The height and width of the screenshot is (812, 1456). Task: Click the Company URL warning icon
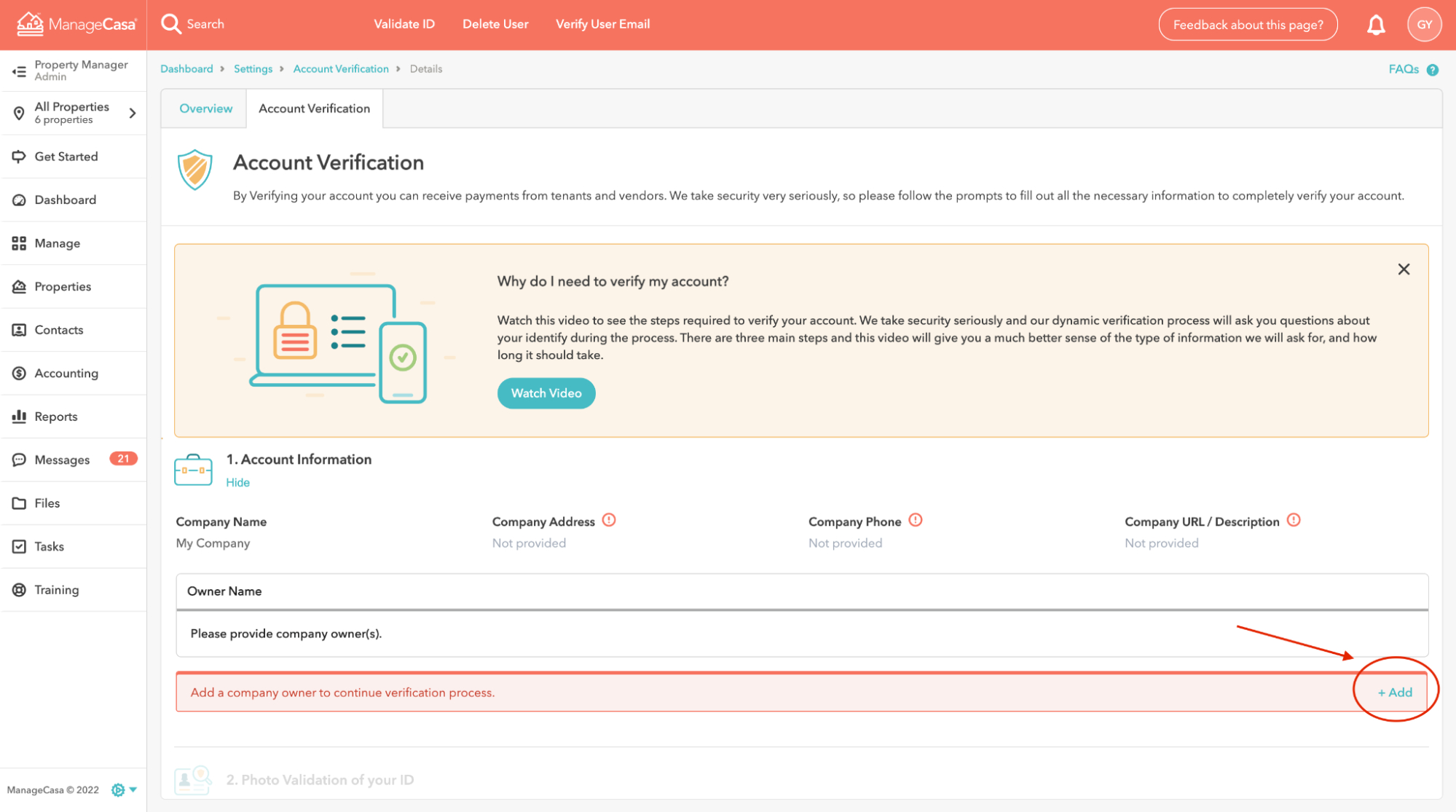1294,520
